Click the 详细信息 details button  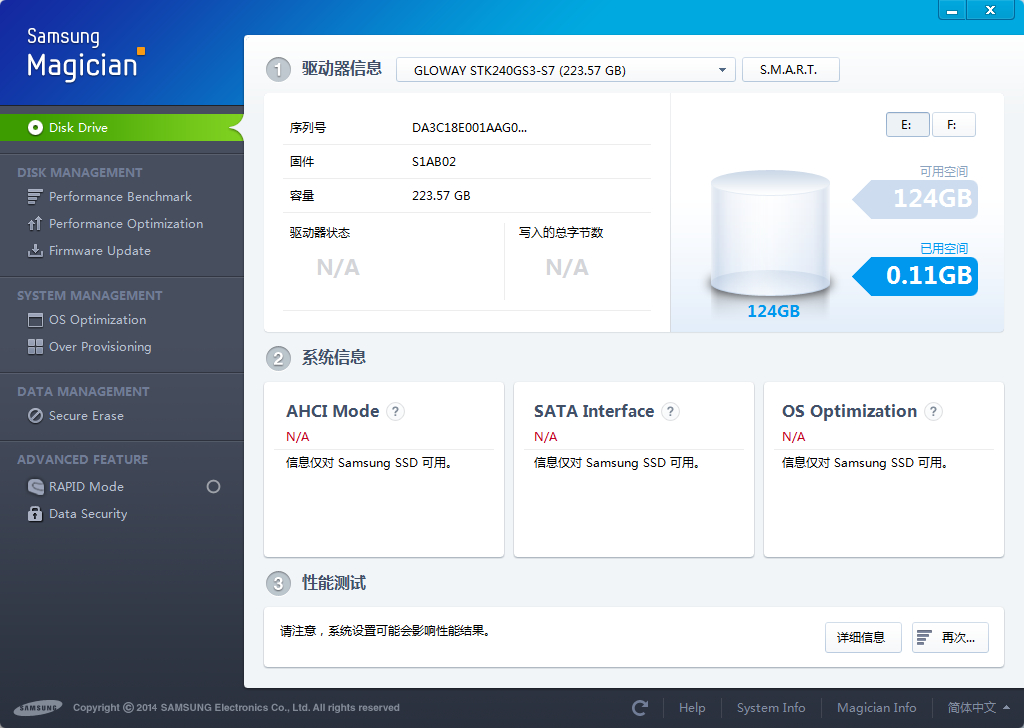(863, 637)
